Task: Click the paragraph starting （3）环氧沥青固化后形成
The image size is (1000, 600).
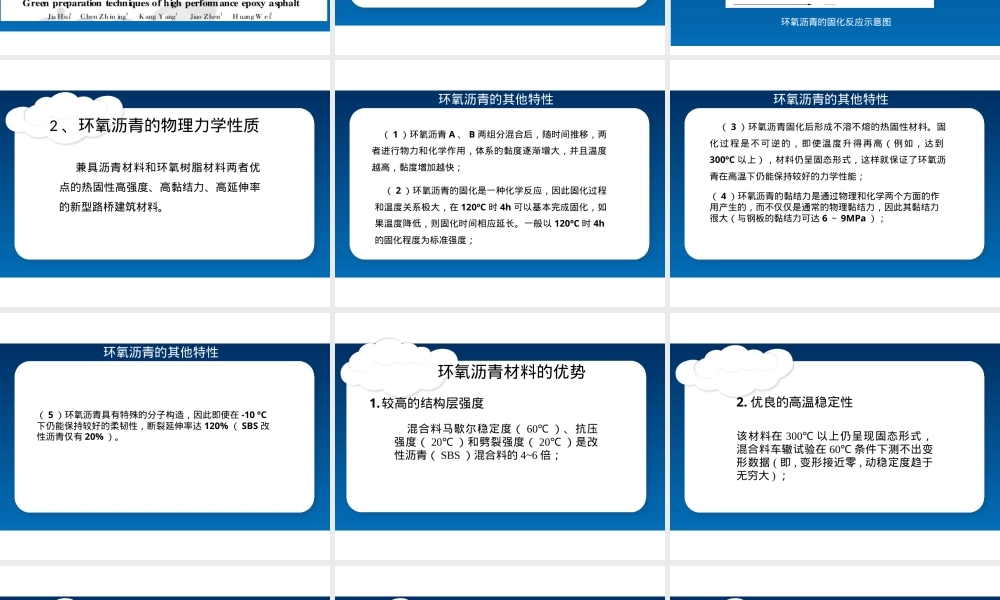Action: click(x=827, y=152)
